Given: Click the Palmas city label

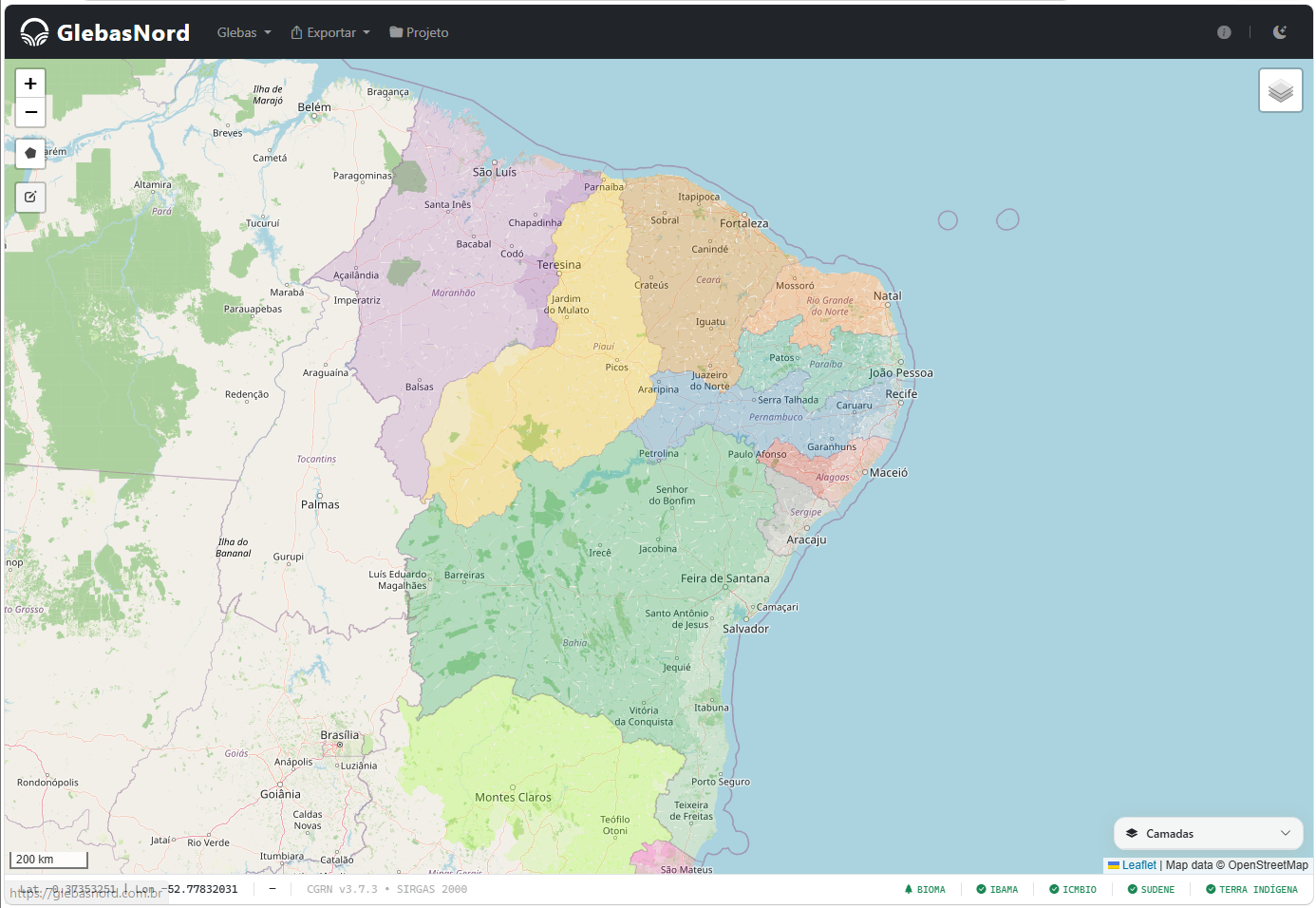Looking at the screenshot, I should [320, 504].
